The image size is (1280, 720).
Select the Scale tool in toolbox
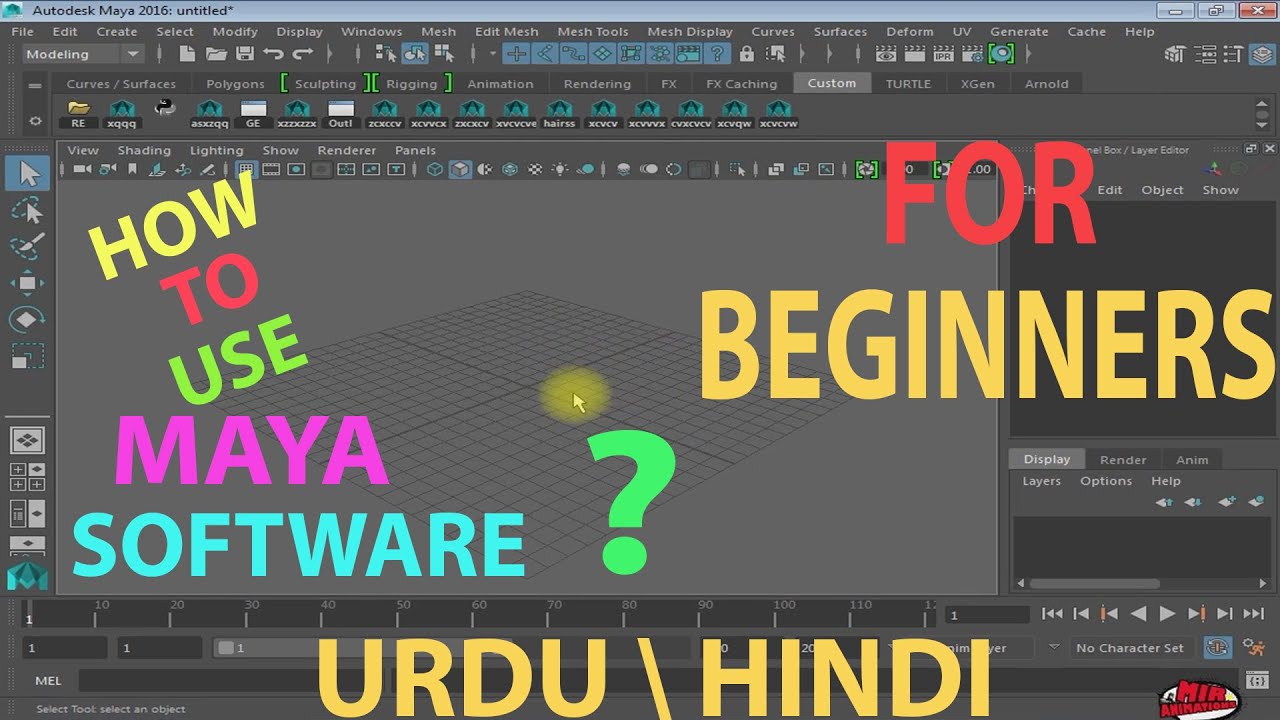[x=28, y=356]
